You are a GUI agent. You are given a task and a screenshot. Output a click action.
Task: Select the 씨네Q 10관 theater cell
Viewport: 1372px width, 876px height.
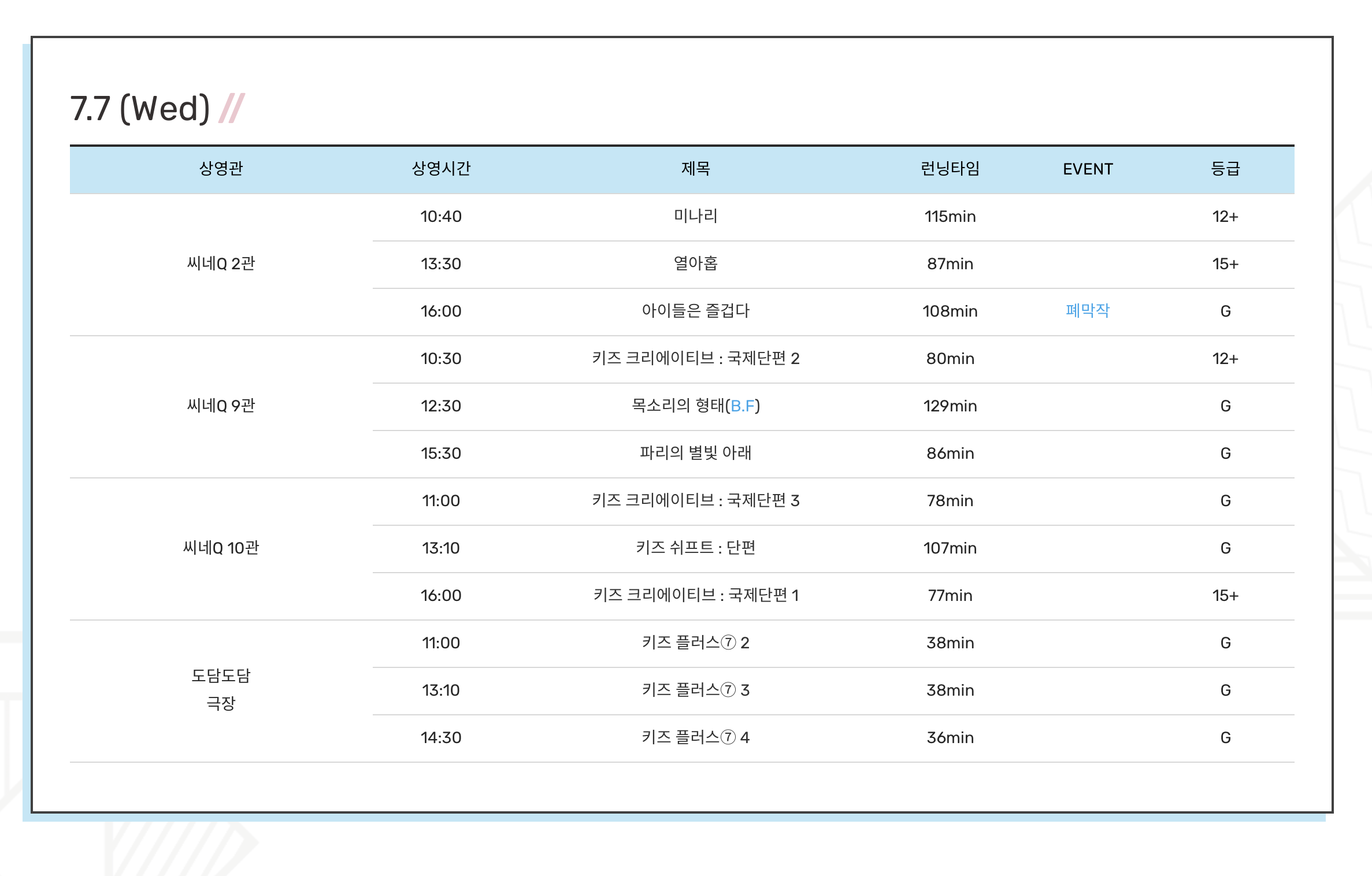tap(221, 548)
